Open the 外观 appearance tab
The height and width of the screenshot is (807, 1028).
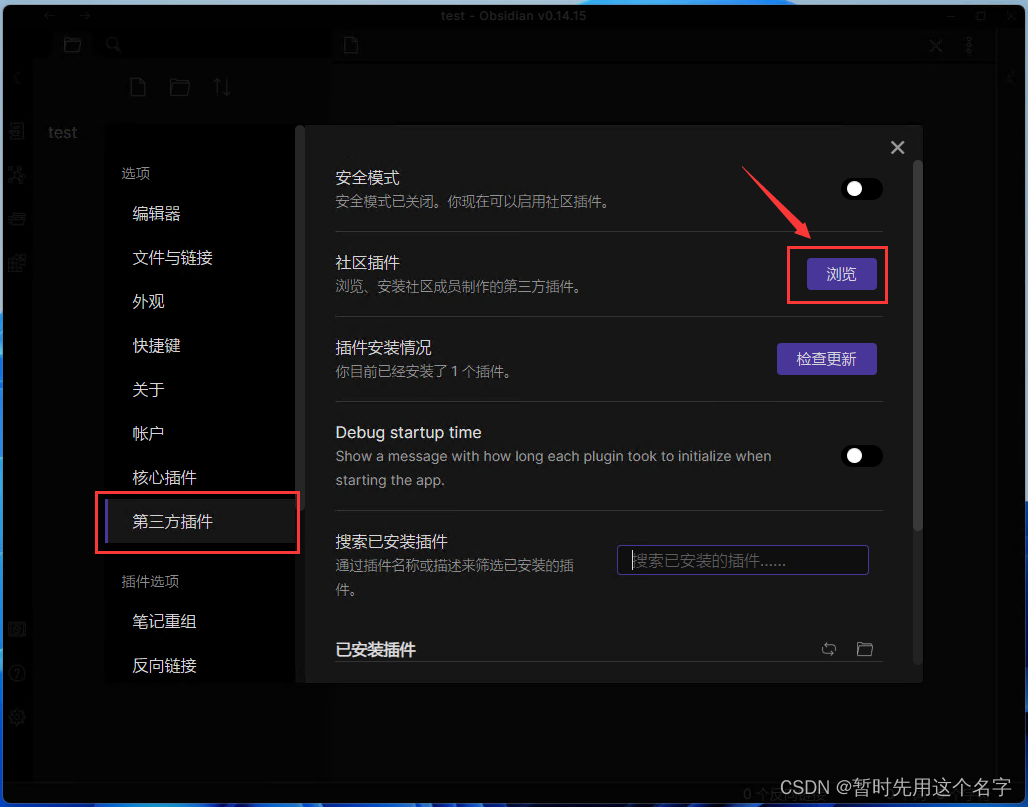(200, 302)
